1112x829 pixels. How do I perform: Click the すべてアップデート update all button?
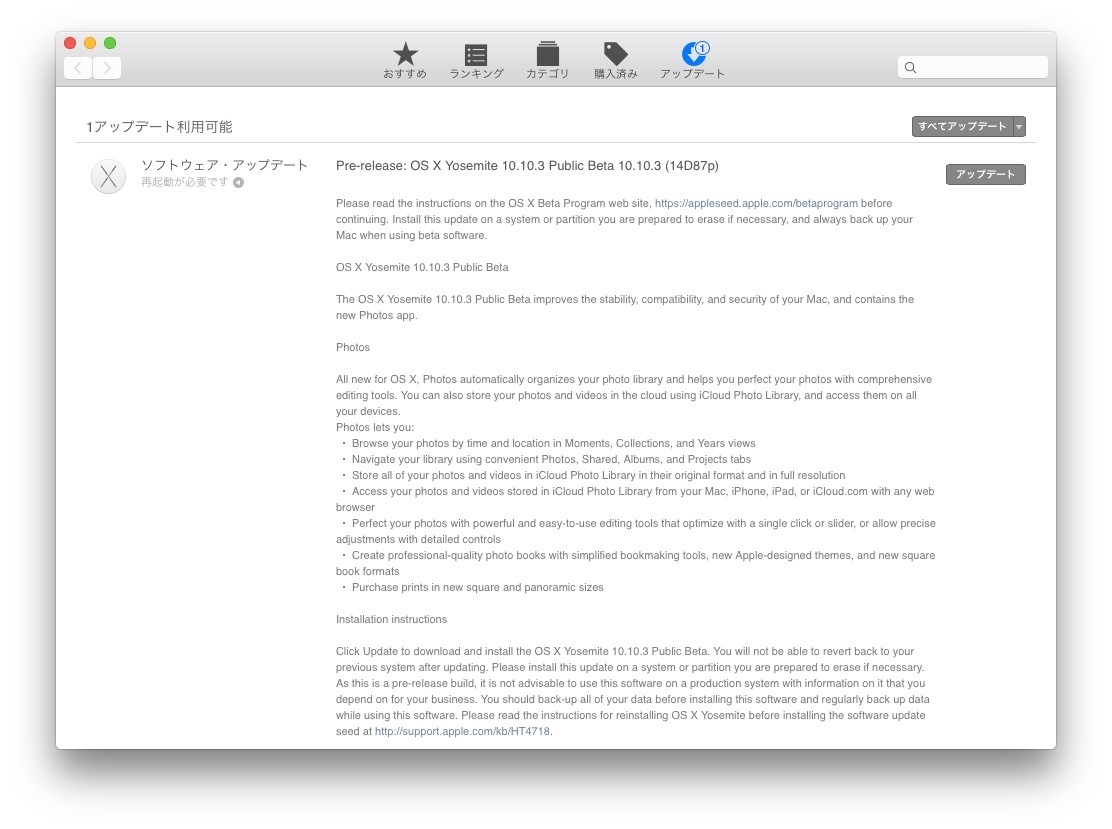pyautogui.click(x=962, y=126)
